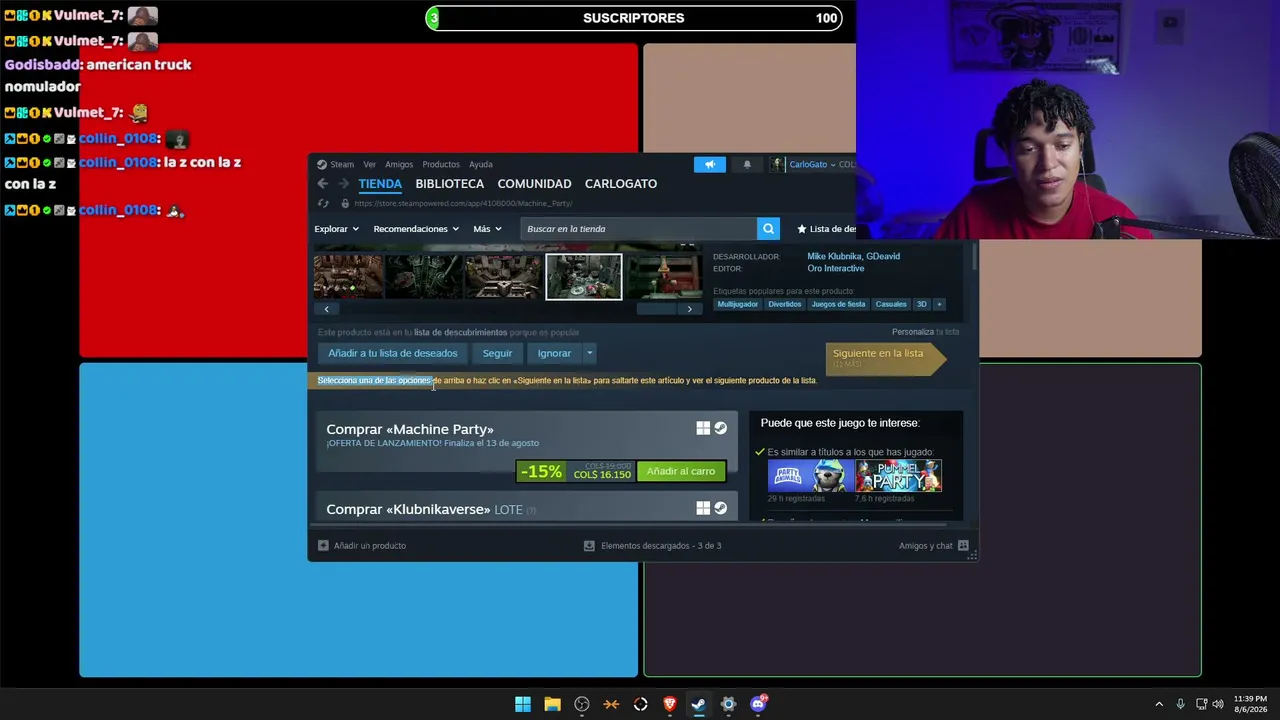Click Añadir al carro for Machine Party
Screen dimensions: 1280x720
pos(681,471)
